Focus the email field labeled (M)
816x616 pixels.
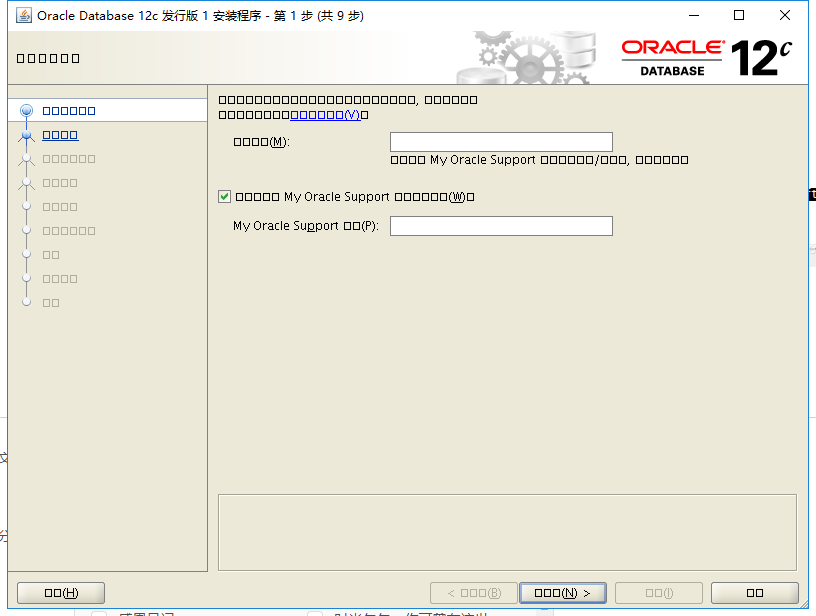tap(501, 142)
